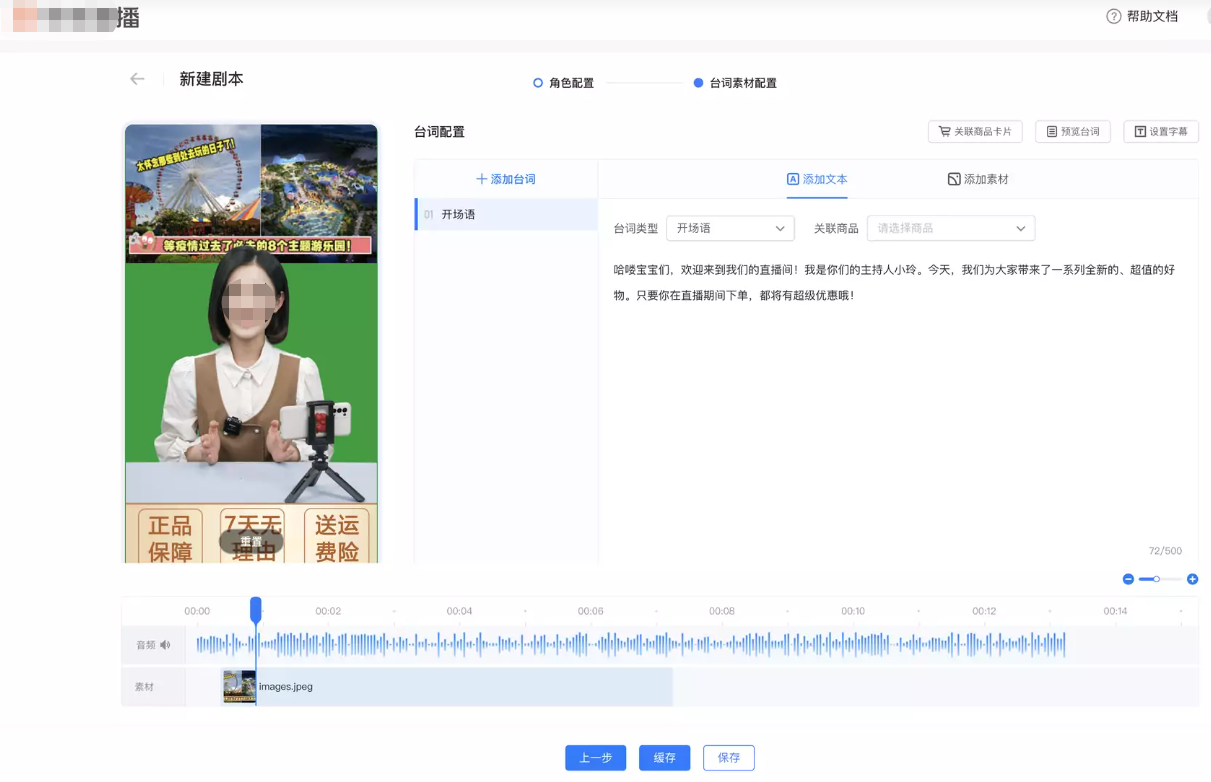Click the plus icon to 添加台词

[x=481, y=177]
